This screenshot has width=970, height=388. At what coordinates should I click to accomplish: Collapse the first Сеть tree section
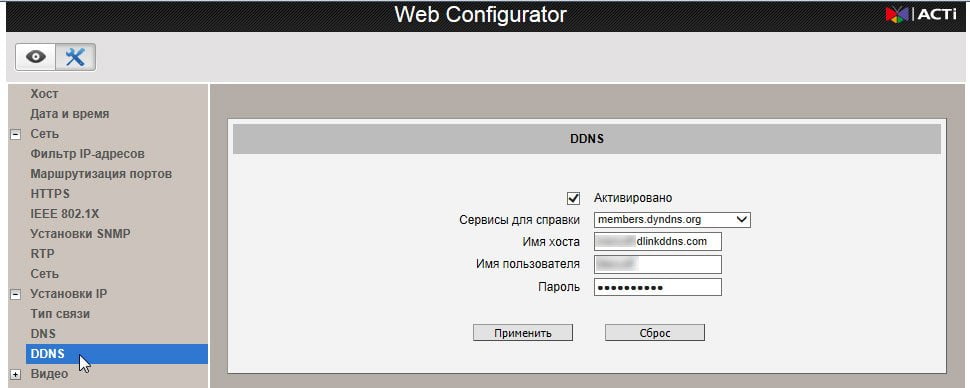(17, 134)
